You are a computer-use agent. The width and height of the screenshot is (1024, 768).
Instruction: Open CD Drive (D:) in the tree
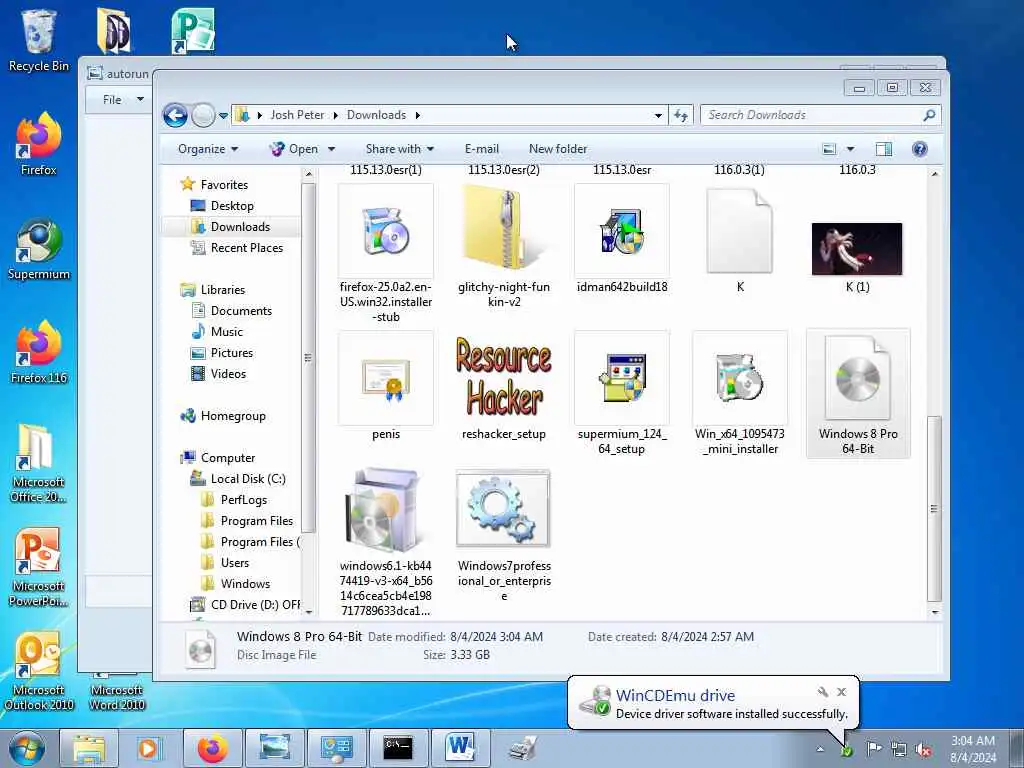click(255, 605)
